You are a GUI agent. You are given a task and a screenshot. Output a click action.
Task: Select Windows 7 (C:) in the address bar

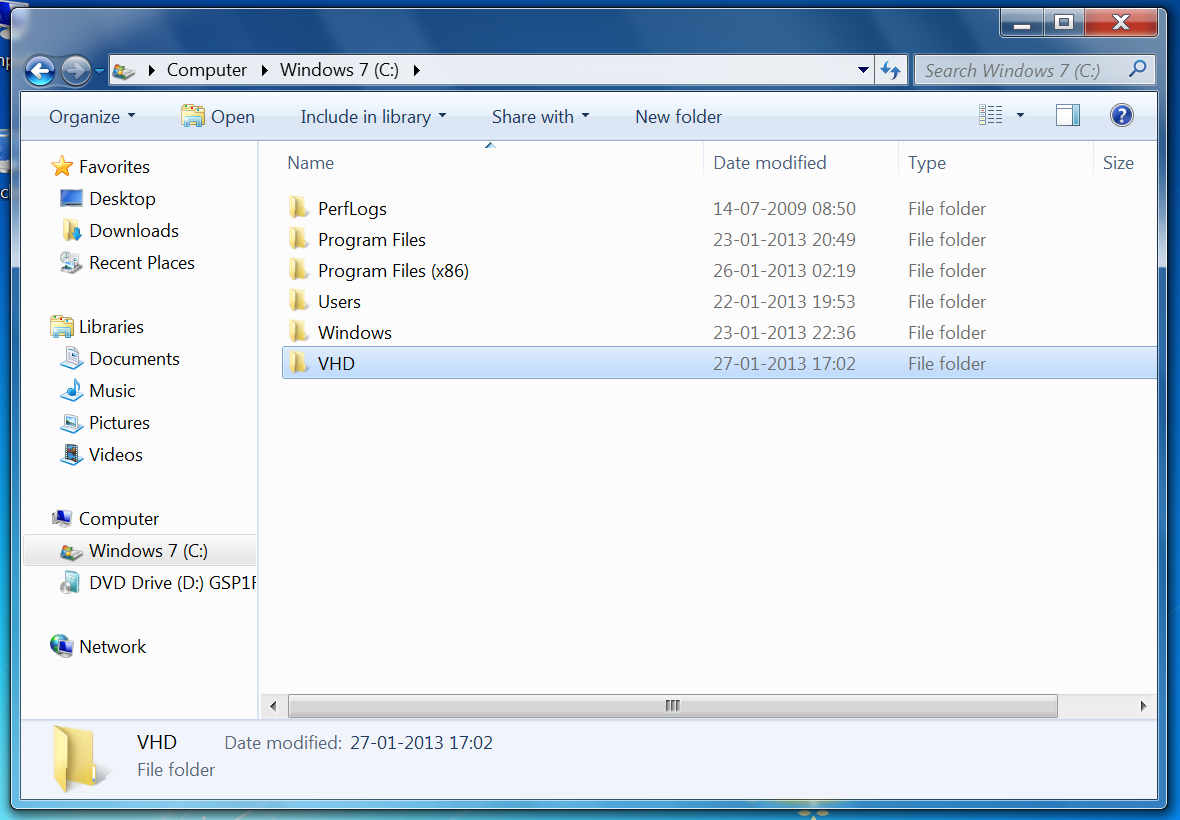click(339, 70)
